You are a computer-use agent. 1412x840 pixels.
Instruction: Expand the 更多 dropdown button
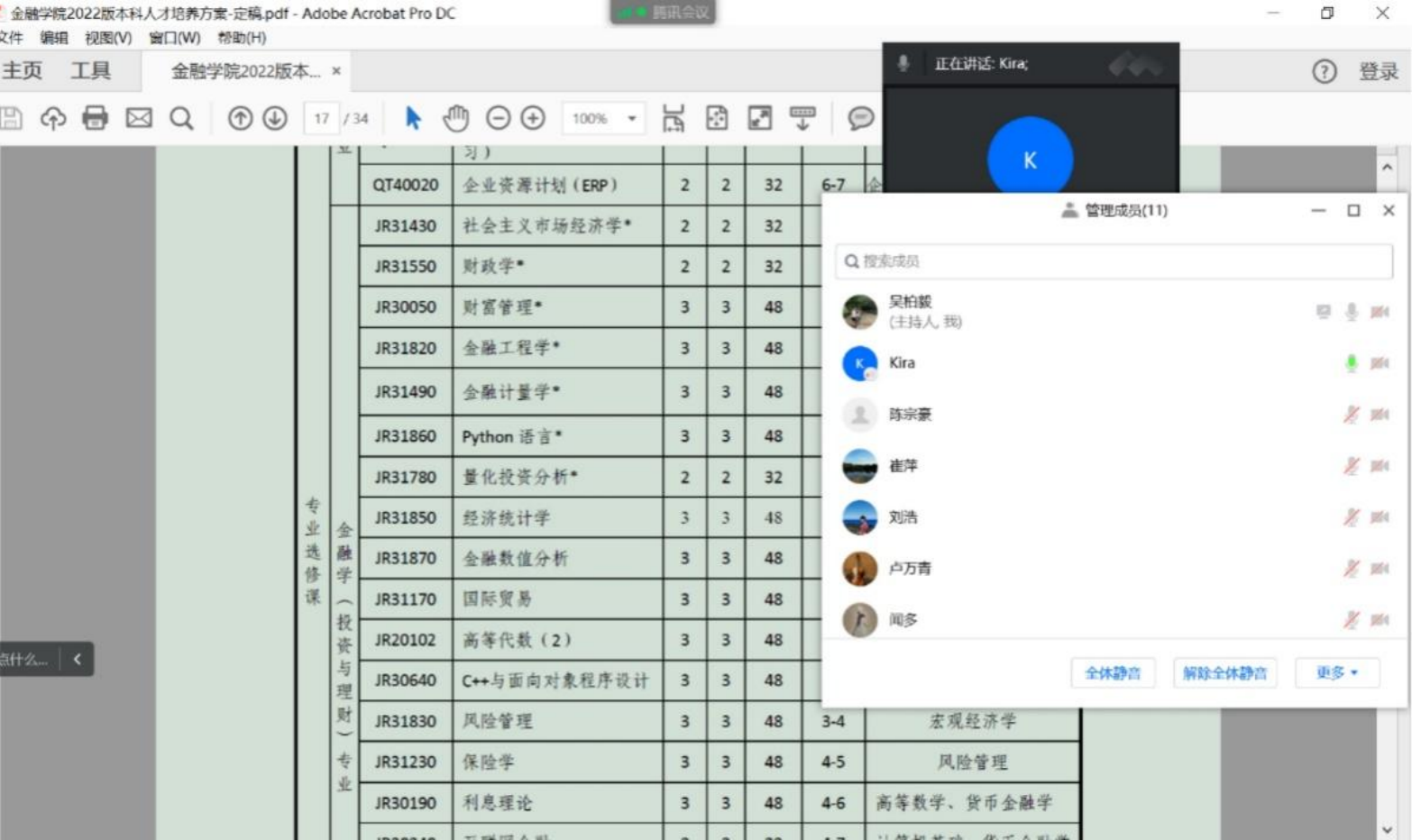[1336, 673]
